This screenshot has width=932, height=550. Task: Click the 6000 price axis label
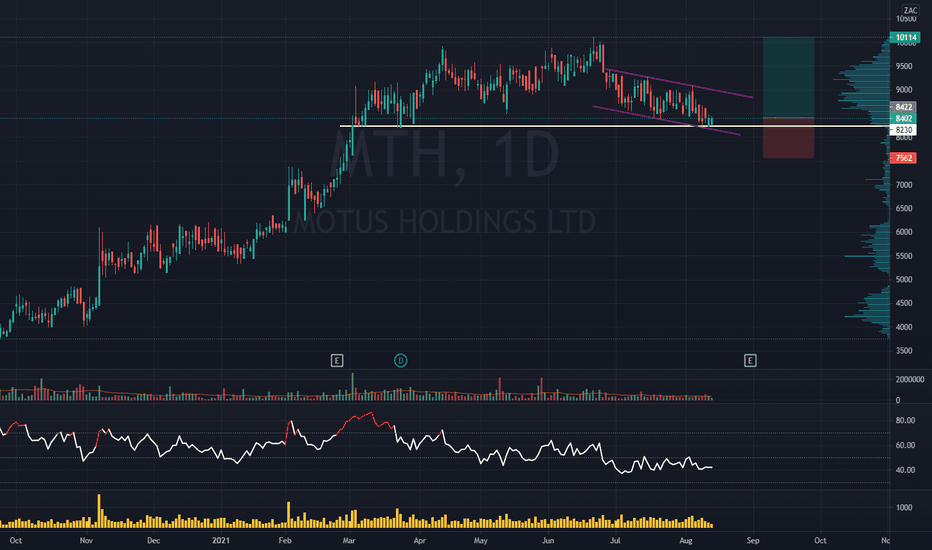(903, 232)
